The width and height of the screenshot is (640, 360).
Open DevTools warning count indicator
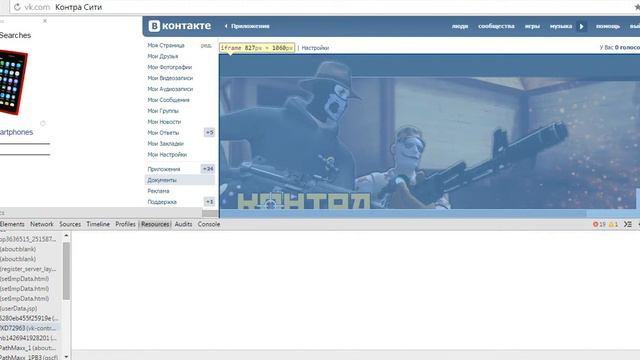(x=613, y=224)
